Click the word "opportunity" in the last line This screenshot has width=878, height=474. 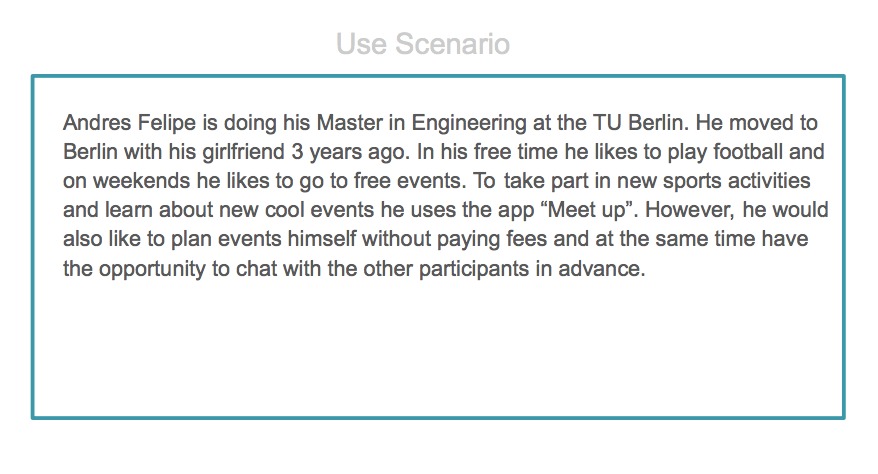coord(149,269)
